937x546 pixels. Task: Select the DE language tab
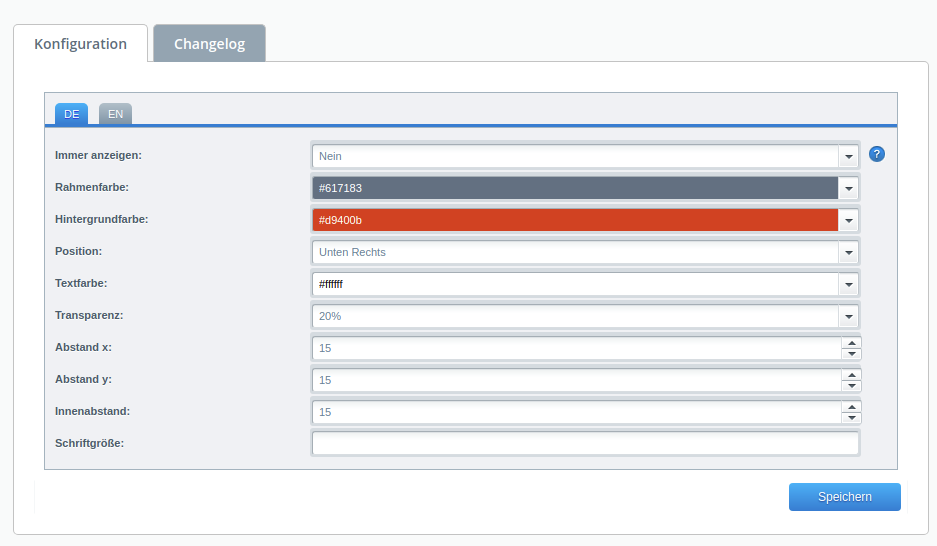click(71, 114)
